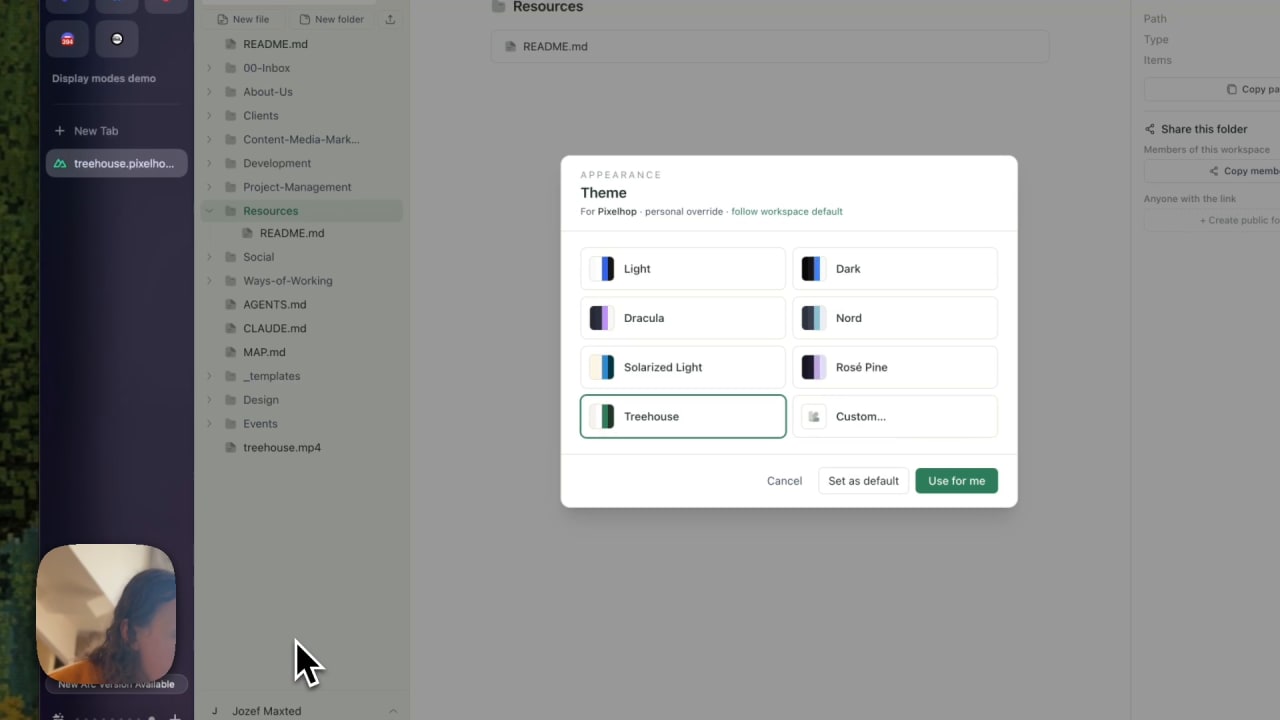
Task: Open the Custom... theme option
Action: (895, 416)
